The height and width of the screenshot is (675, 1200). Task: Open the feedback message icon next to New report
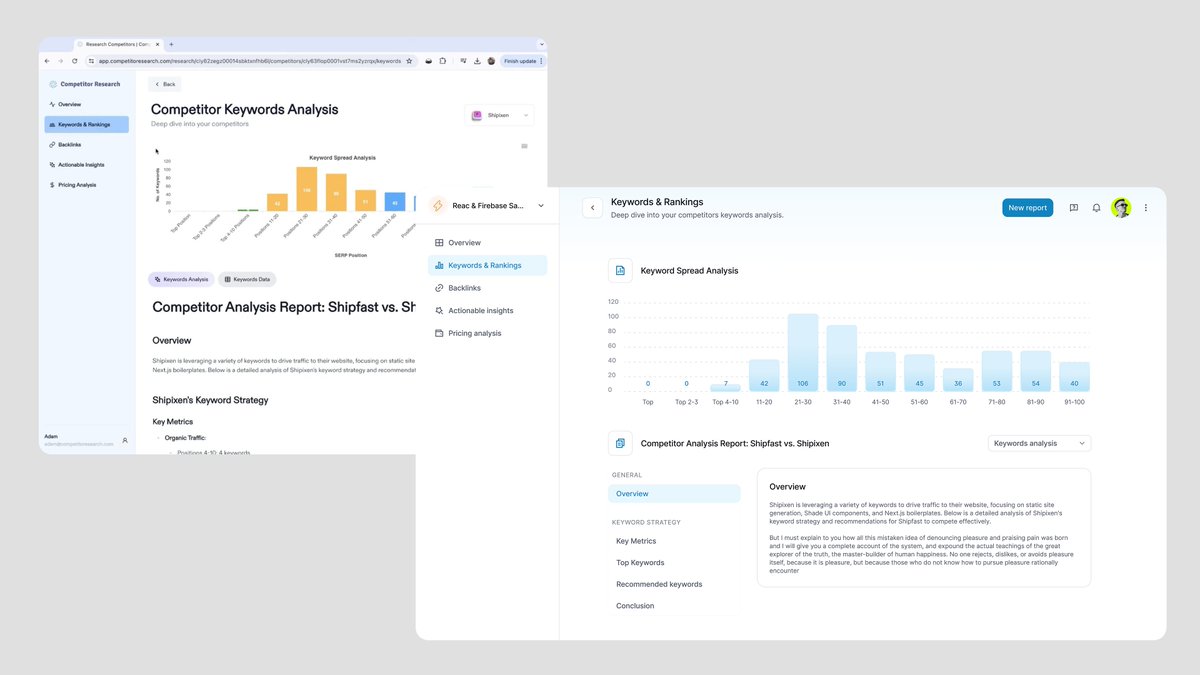pyautogui.click(x=1073, y=208)
